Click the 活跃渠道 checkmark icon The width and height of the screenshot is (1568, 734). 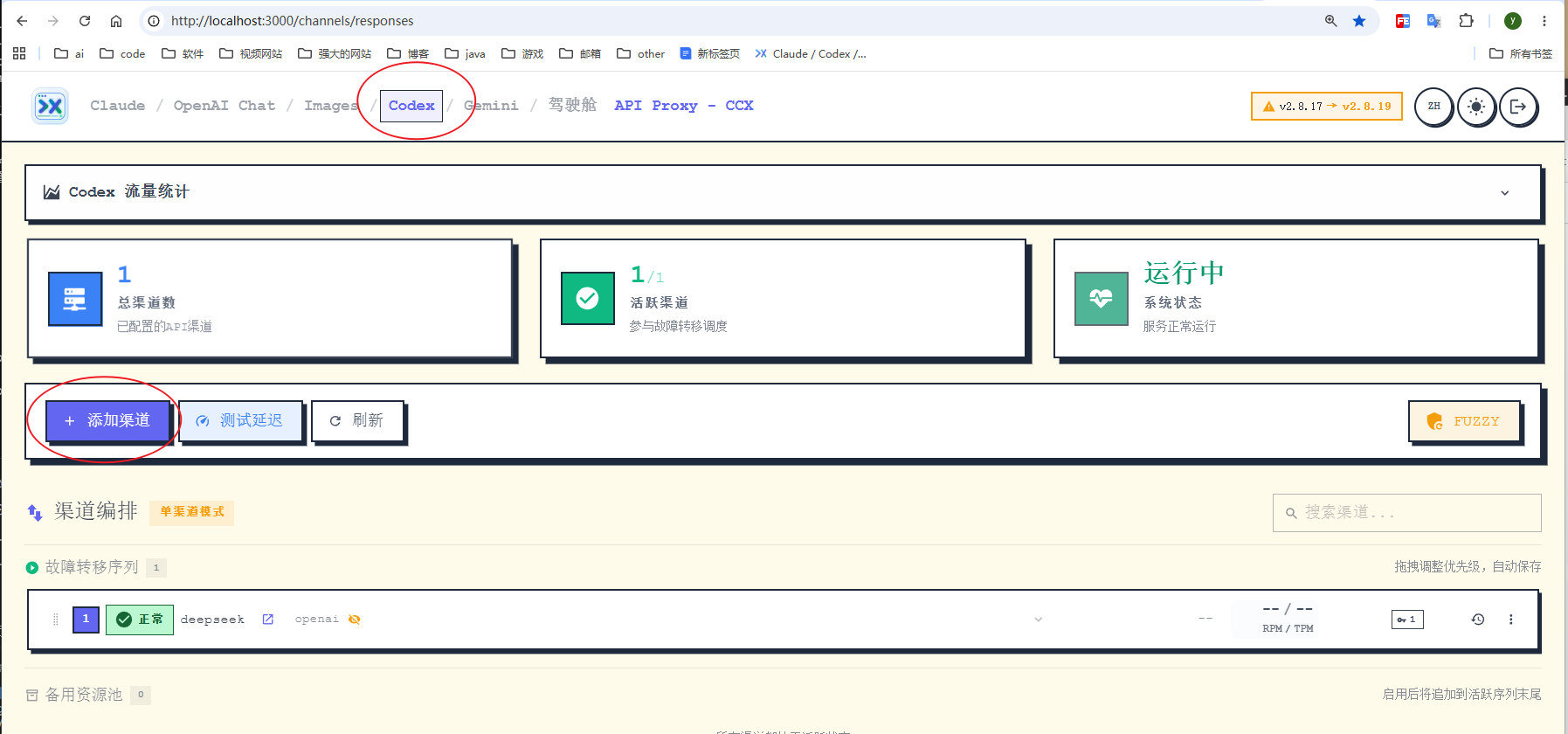click(x=588, y=299)
